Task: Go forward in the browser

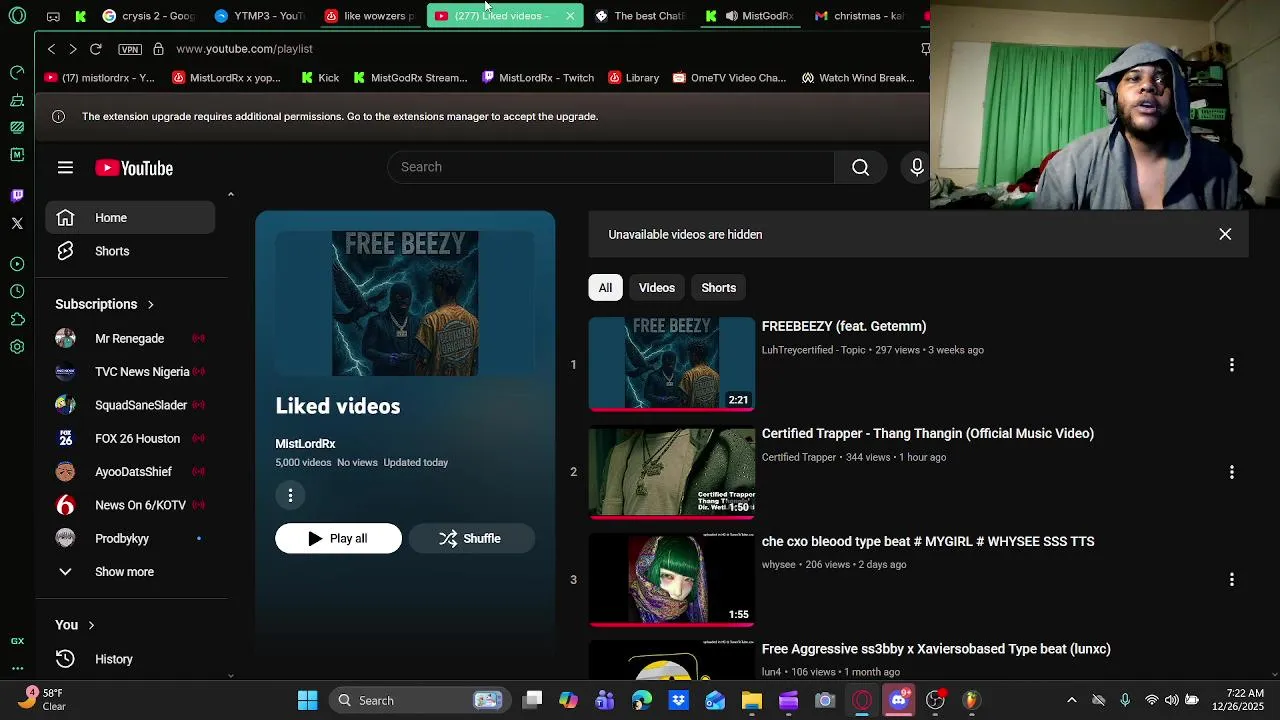Action: tap(72, 49)
